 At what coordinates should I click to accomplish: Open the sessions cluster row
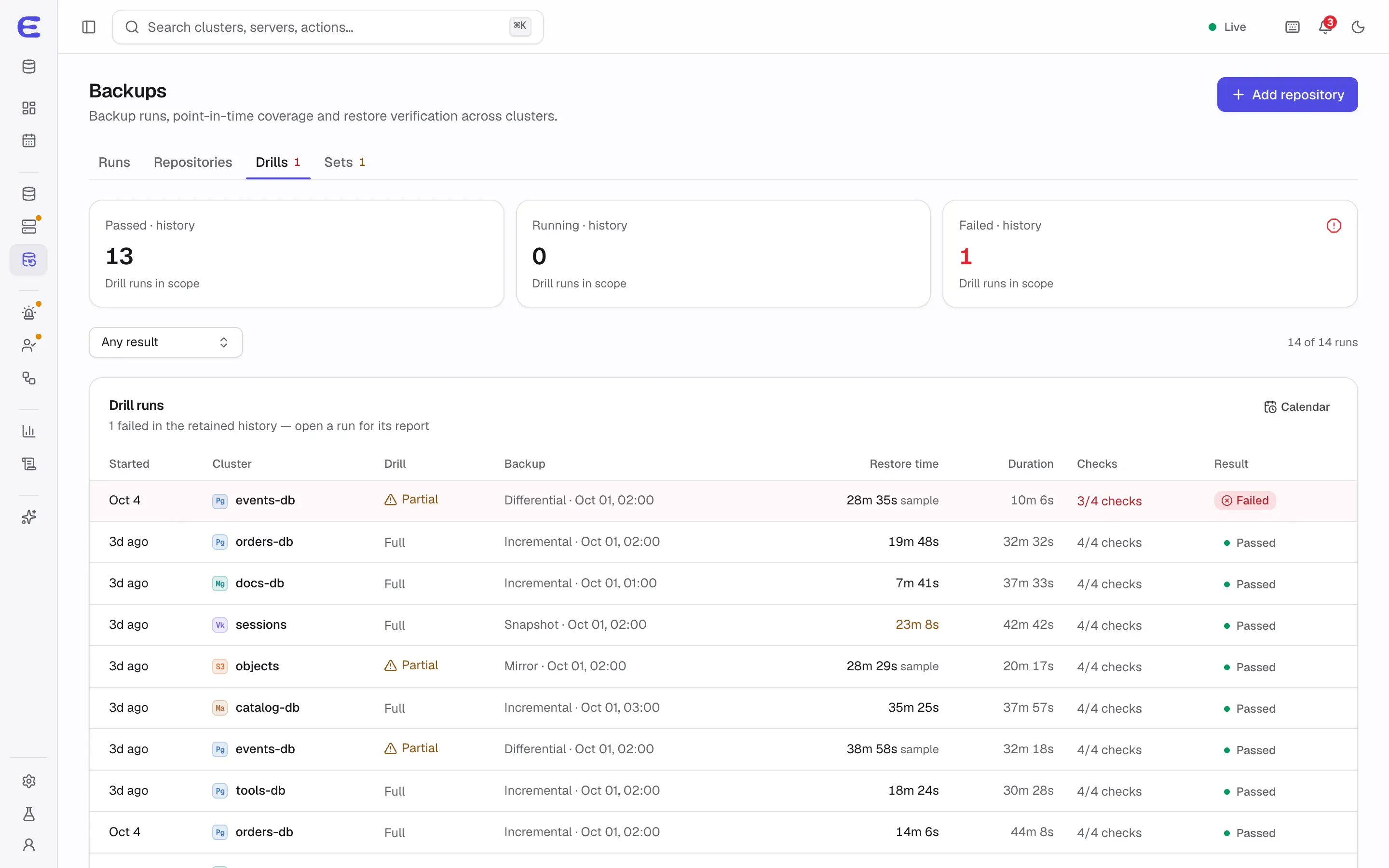(x=722, y=624)
